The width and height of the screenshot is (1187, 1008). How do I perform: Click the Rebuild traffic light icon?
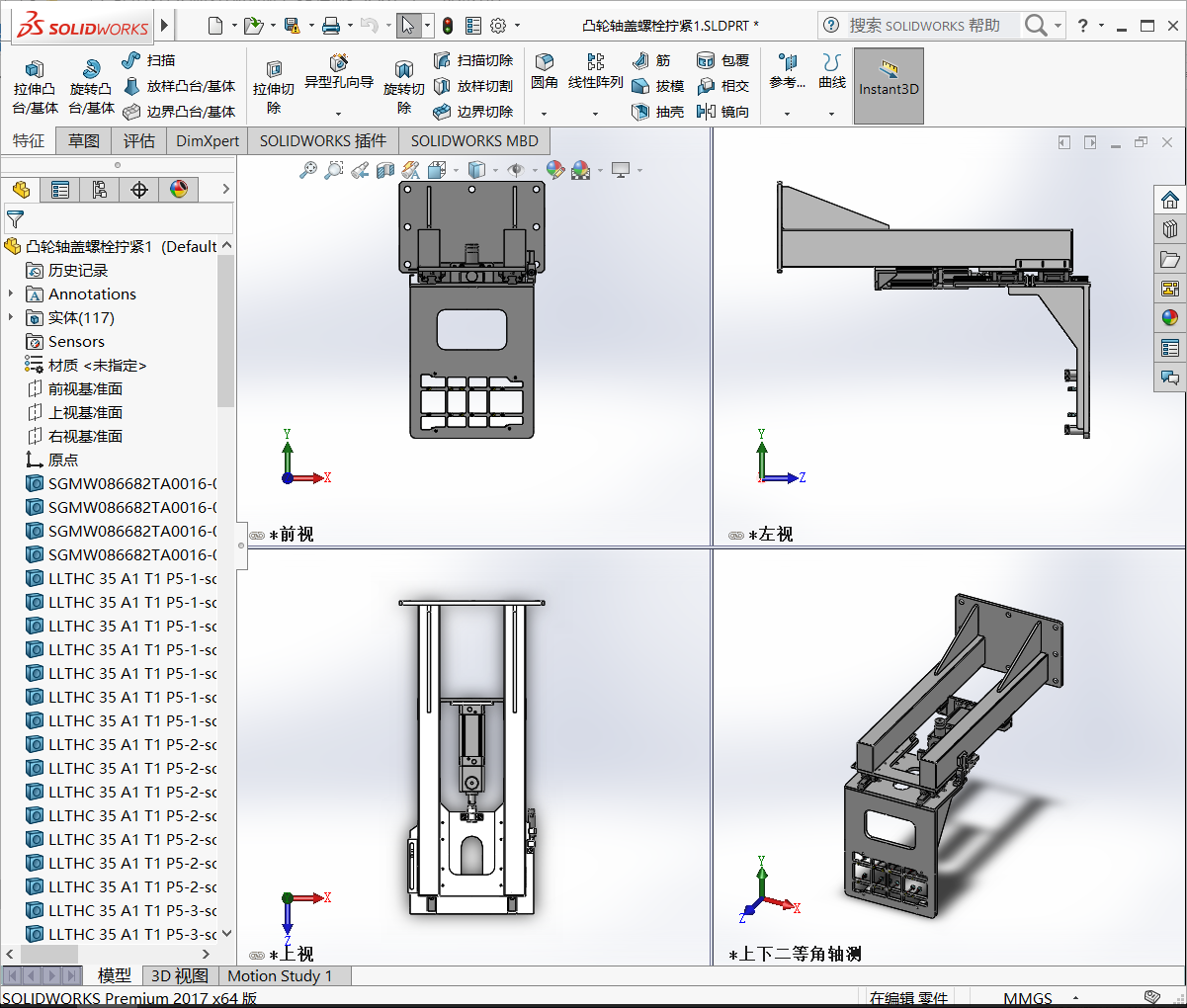(x=447, y=26)
